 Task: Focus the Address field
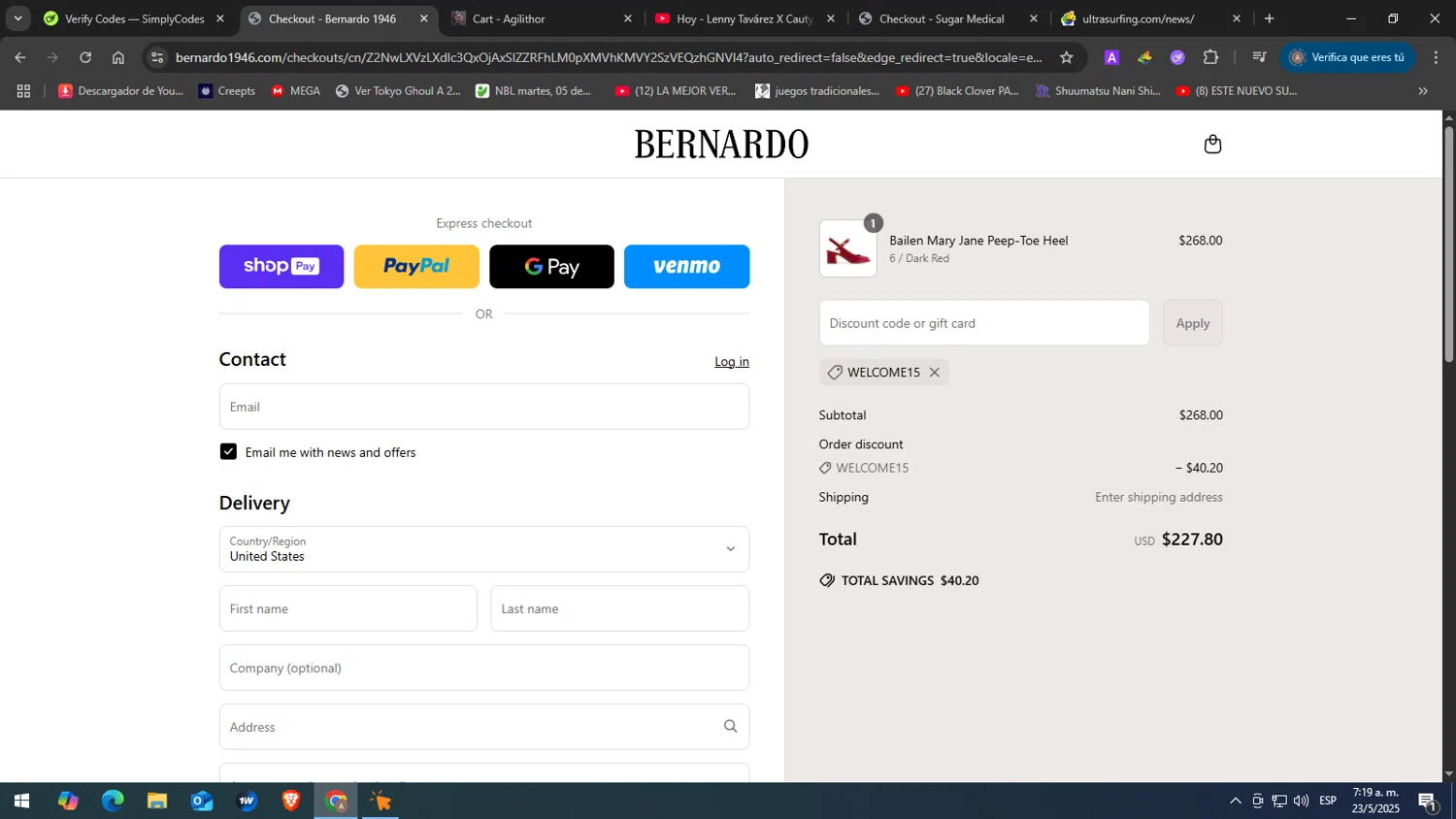484,727
